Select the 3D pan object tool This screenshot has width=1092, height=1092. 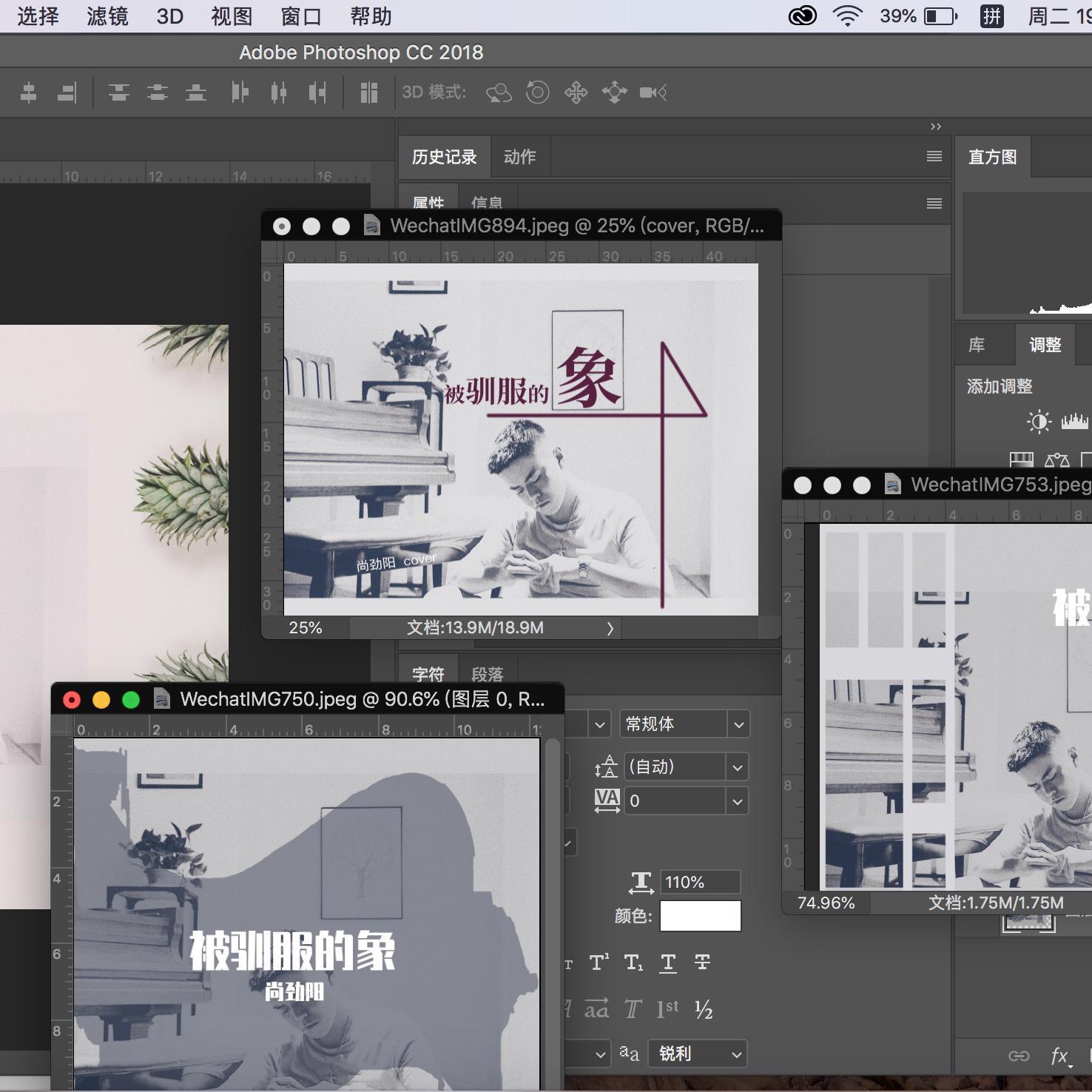576,92
